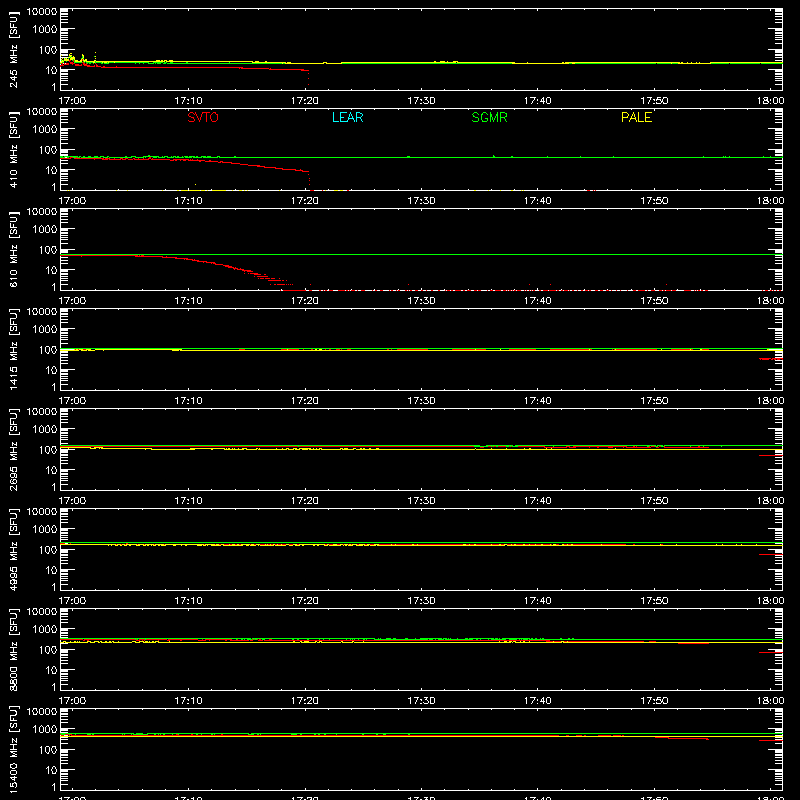
Task: Select the 2695 MHz [SFU] axis title
Action: [14, 449]
